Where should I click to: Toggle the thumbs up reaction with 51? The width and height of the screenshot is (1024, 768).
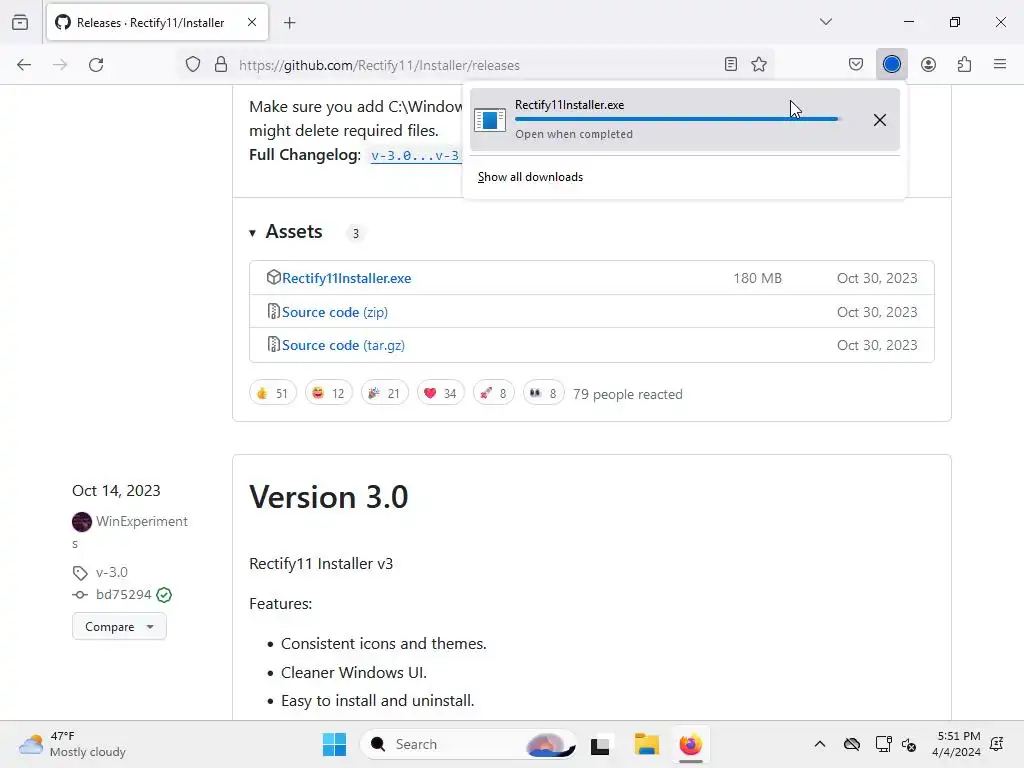[x=273, y=393]
